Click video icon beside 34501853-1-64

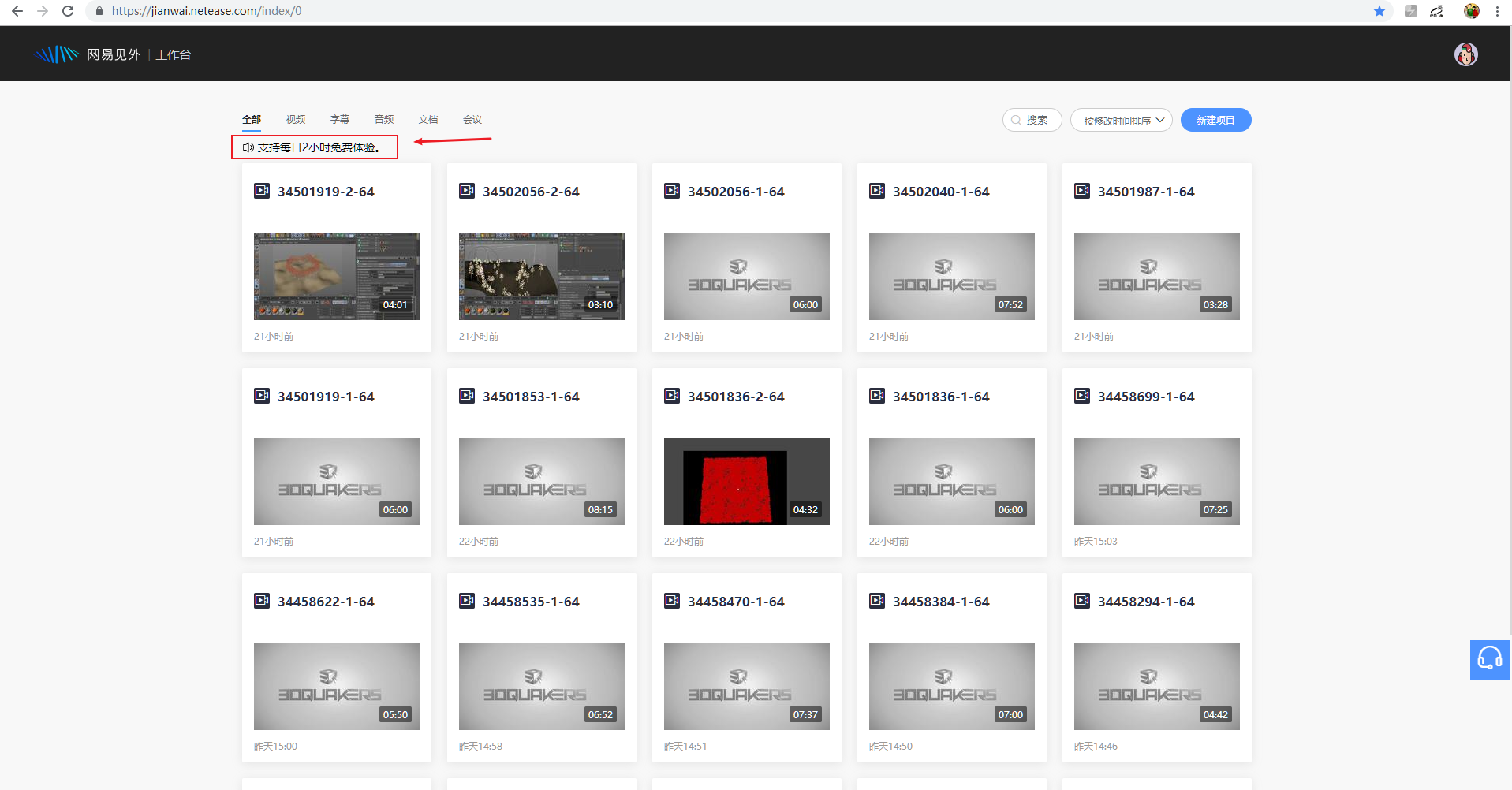pos(467,396)
